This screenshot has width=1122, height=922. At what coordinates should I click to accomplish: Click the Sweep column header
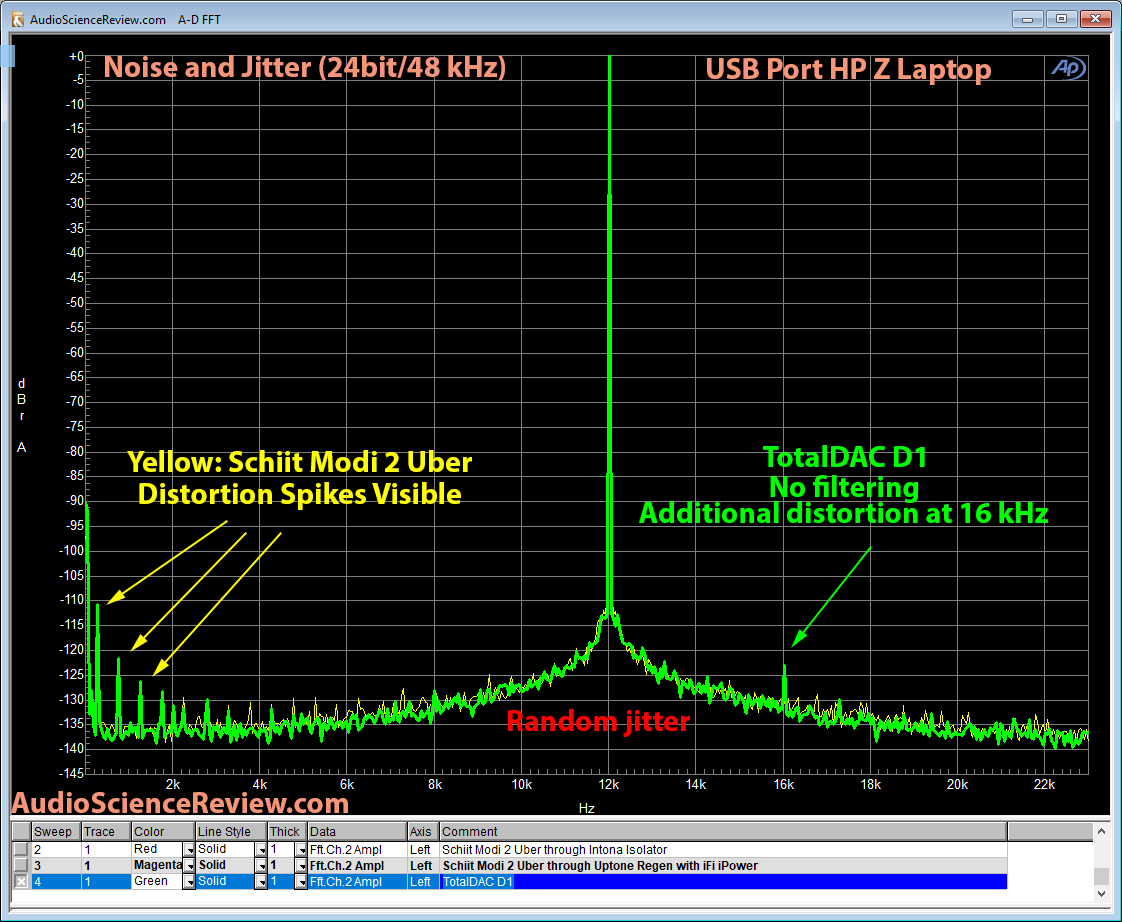[x=56, y=831]
